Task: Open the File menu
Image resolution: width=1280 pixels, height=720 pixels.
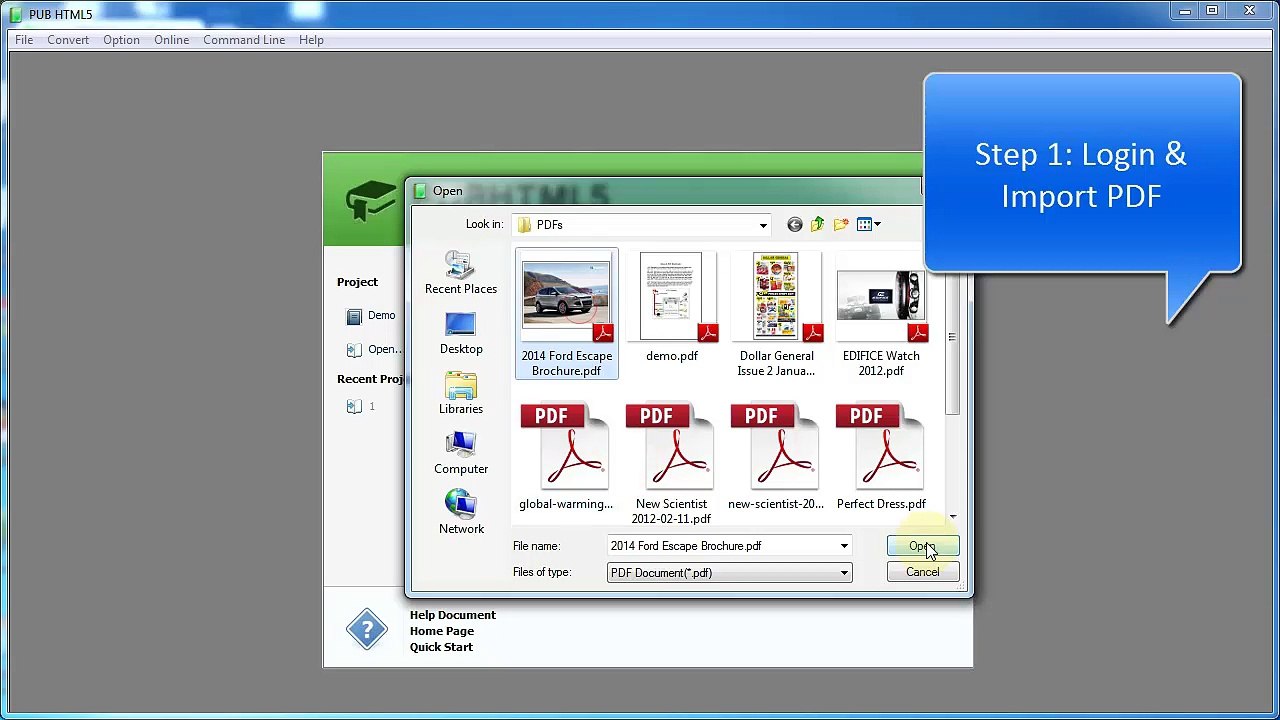Action: pyautogui.click(x=24, y=40)
